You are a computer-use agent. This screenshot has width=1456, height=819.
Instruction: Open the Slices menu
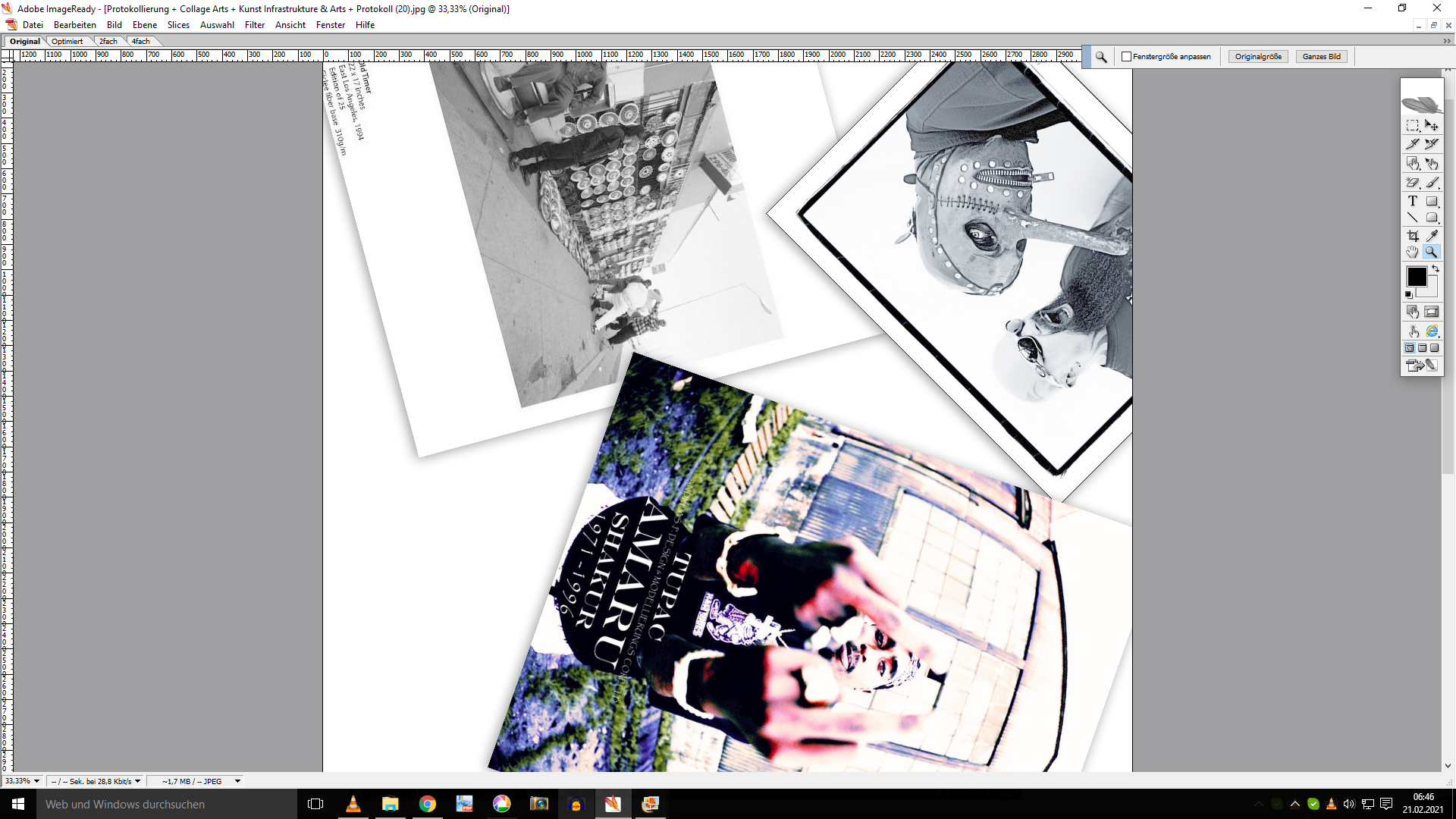click(x=179, y=25)
